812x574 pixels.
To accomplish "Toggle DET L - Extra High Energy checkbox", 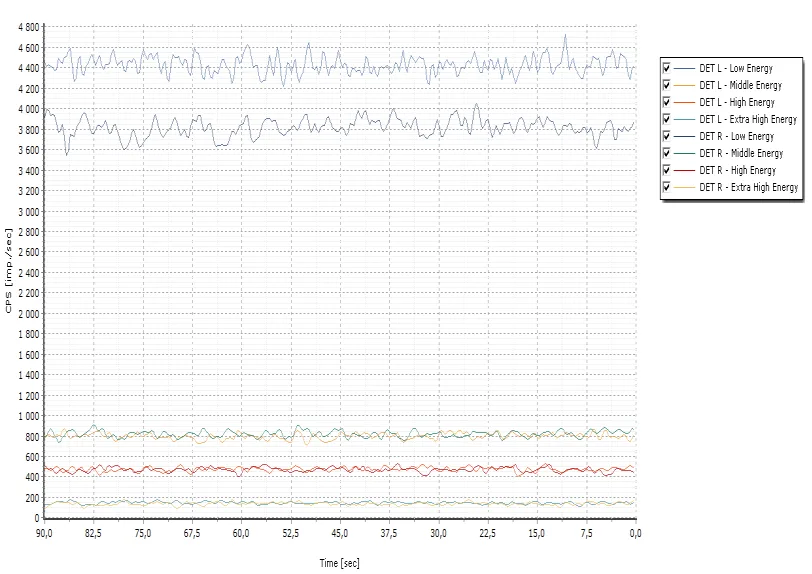I will tap(666, 119).
